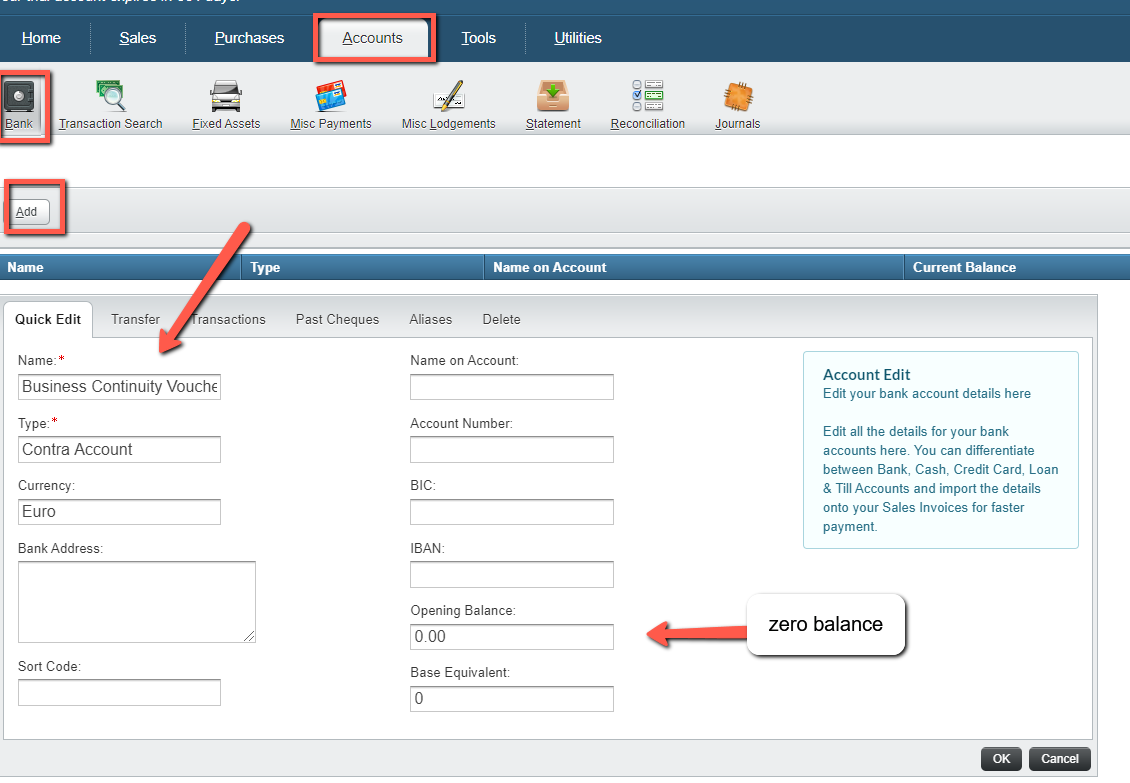Image resolution: width=1130 pixels, height=783 pixels.
Task: Click the Opening Balance field
Action: 511,637
